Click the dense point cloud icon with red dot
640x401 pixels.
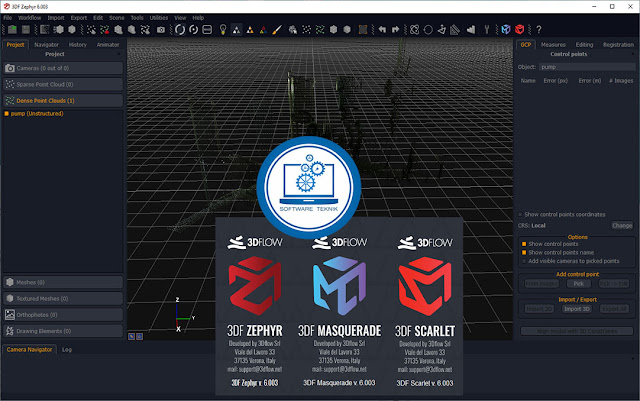click(105, 29)
